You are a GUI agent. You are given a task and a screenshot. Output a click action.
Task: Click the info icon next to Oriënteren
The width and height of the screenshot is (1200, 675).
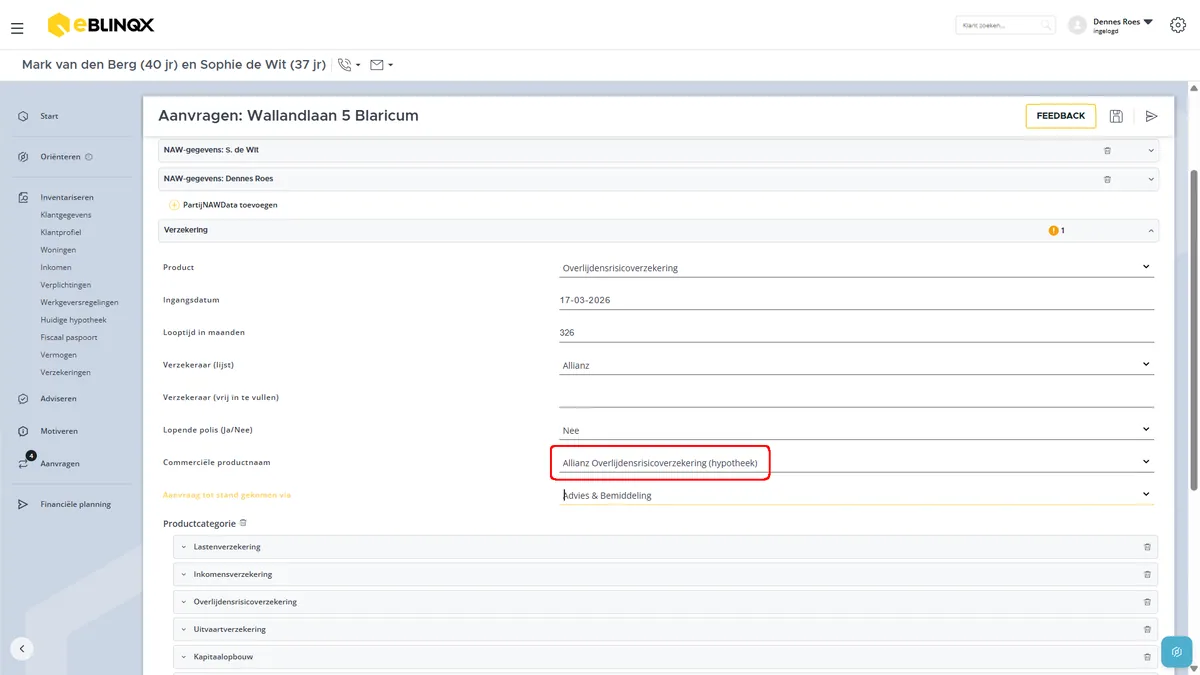pyautogui.click(x=89, y=157)
